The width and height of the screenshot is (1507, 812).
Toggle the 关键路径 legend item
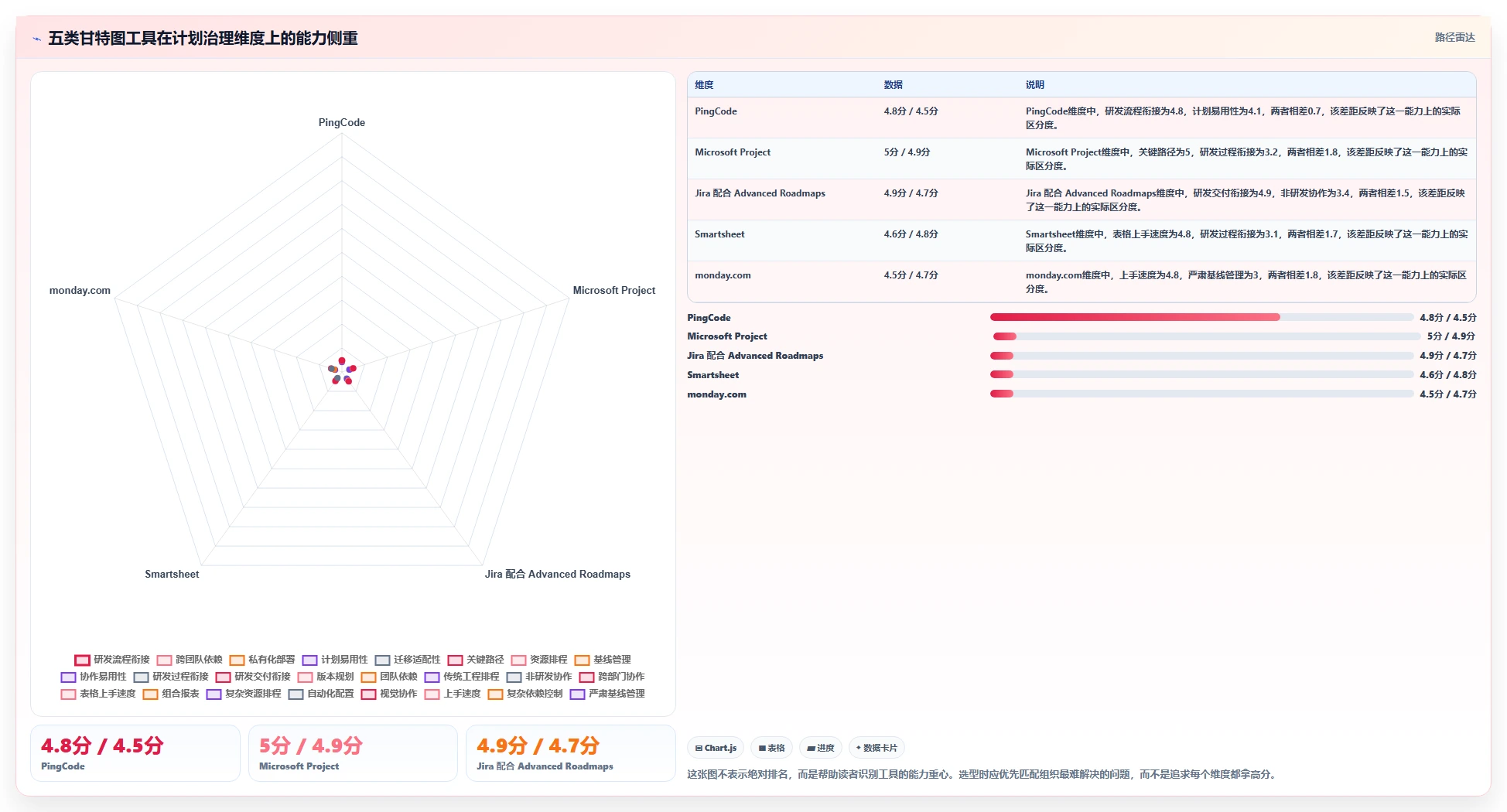(476, 660)
